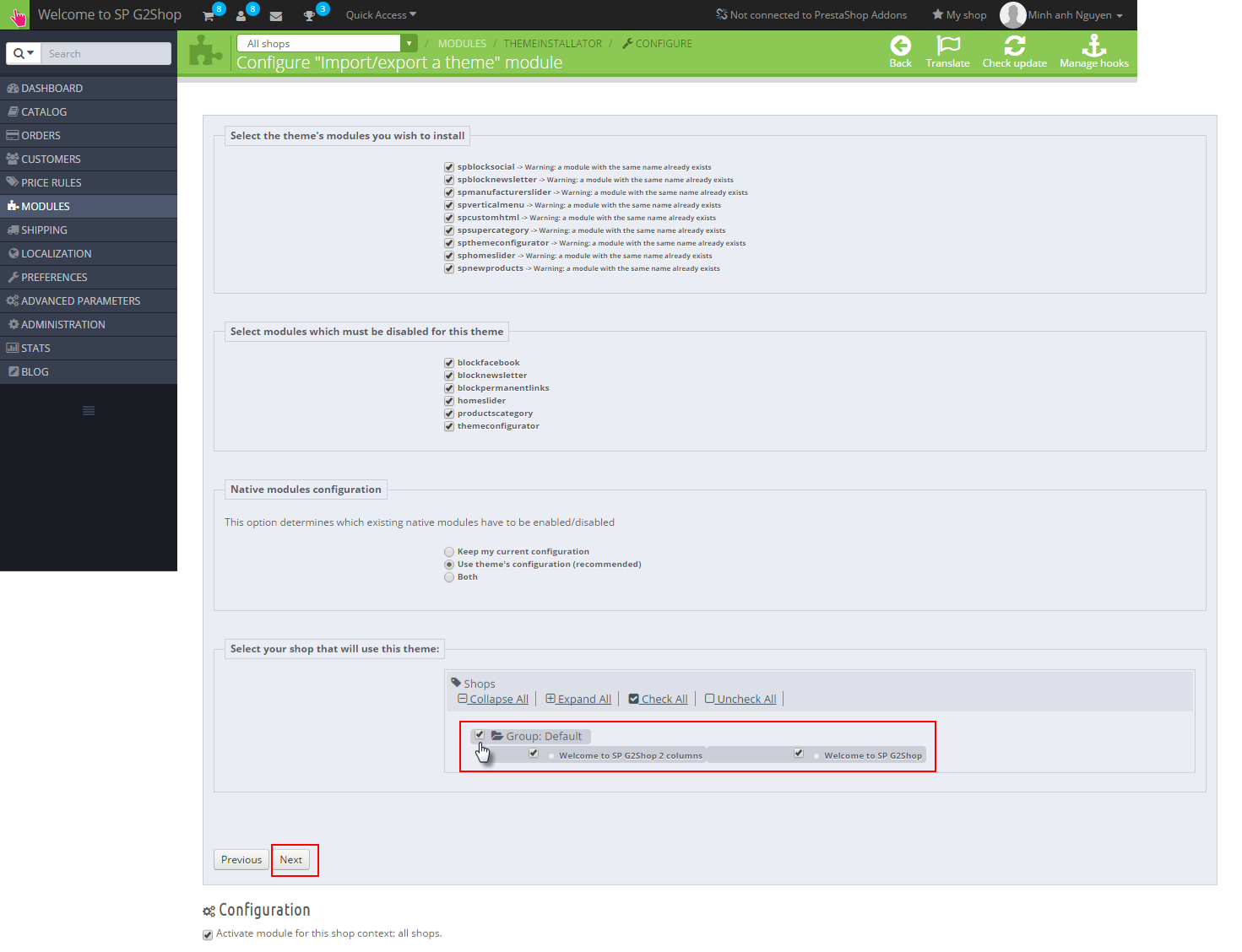Open the Dashboard menu
Image resolution: width=1242 pixels, height=952 pixels.
point(89,88)
